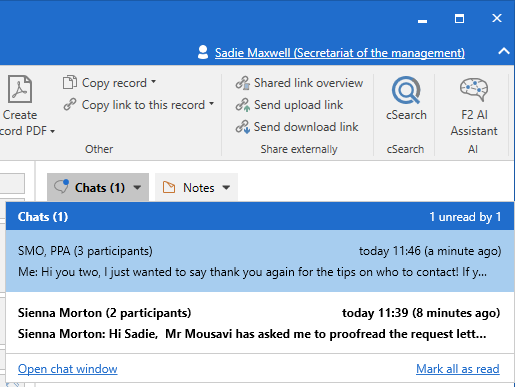Click the Shared link overview icon
The image size is (515, 387).
click(x=243, y=83)
